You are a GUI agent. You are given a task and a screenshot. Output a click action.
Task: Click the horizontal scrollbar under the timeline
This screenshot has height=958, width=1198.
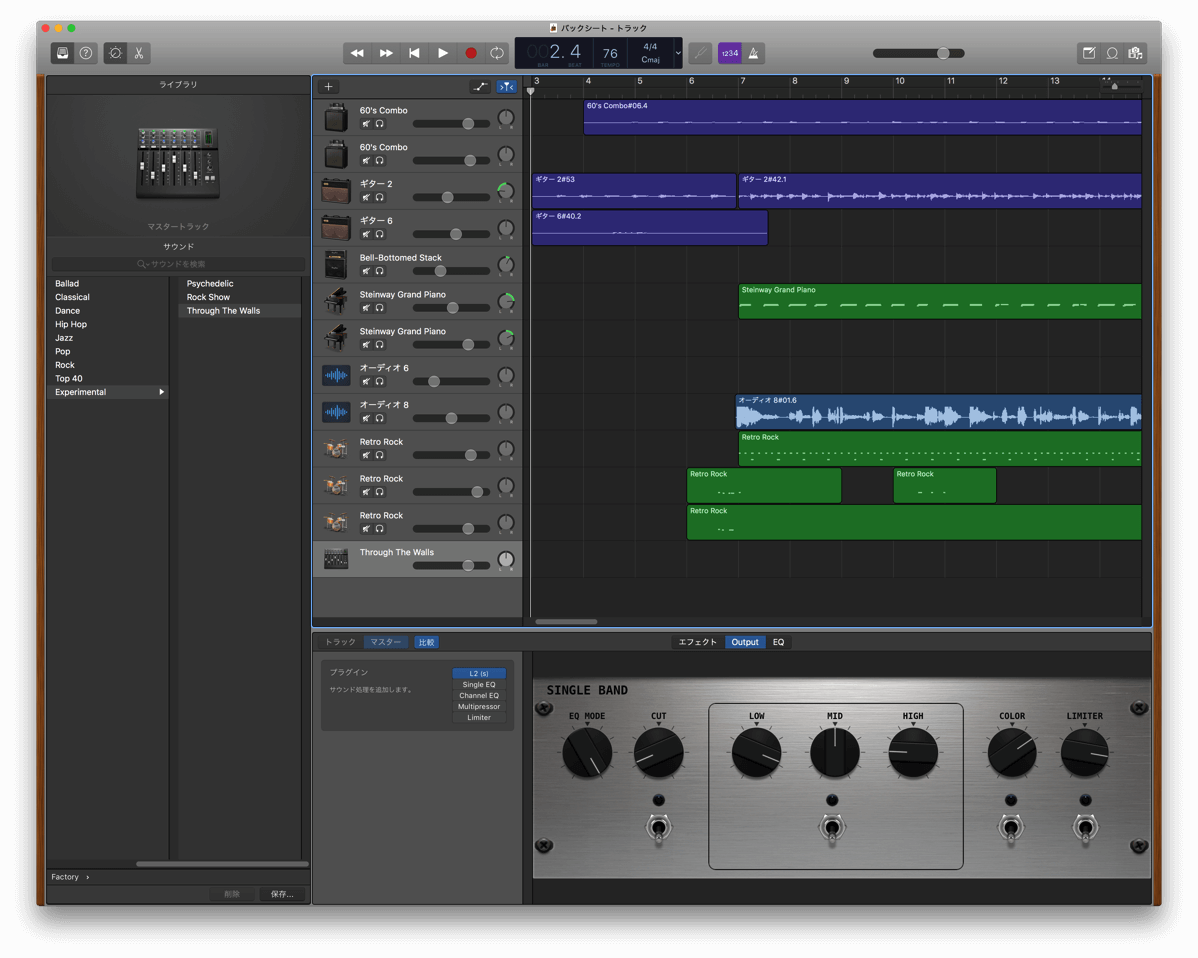[566, 622]
